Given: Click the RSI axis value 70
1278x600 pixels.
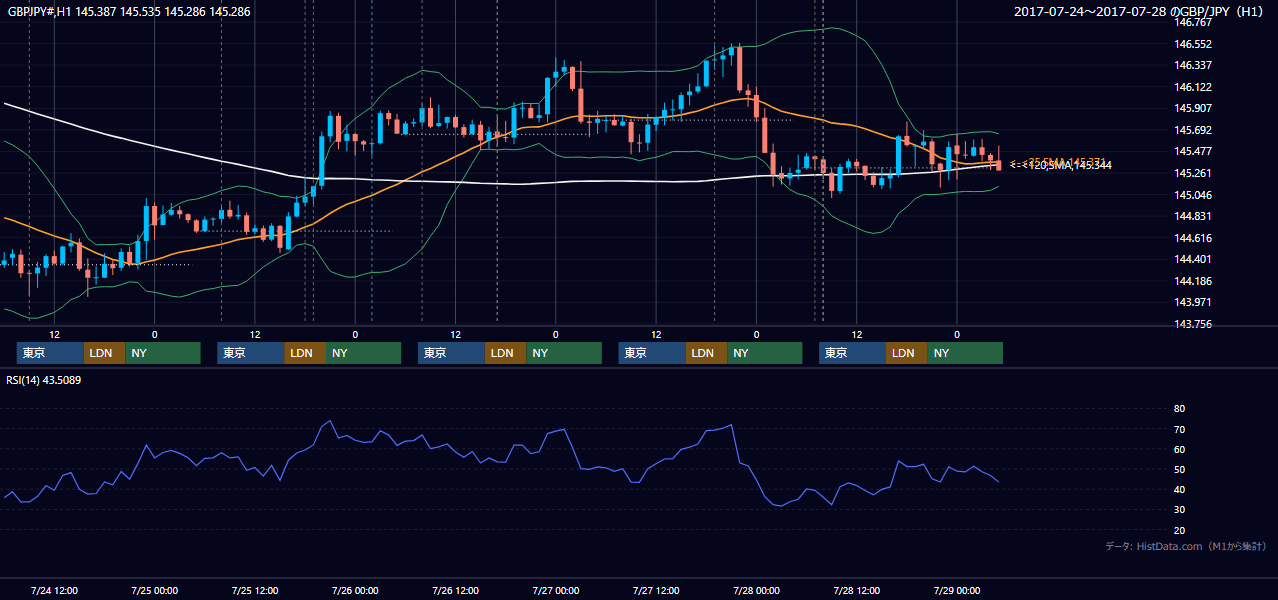Looking at the screenshot, I should (1179, 429).
